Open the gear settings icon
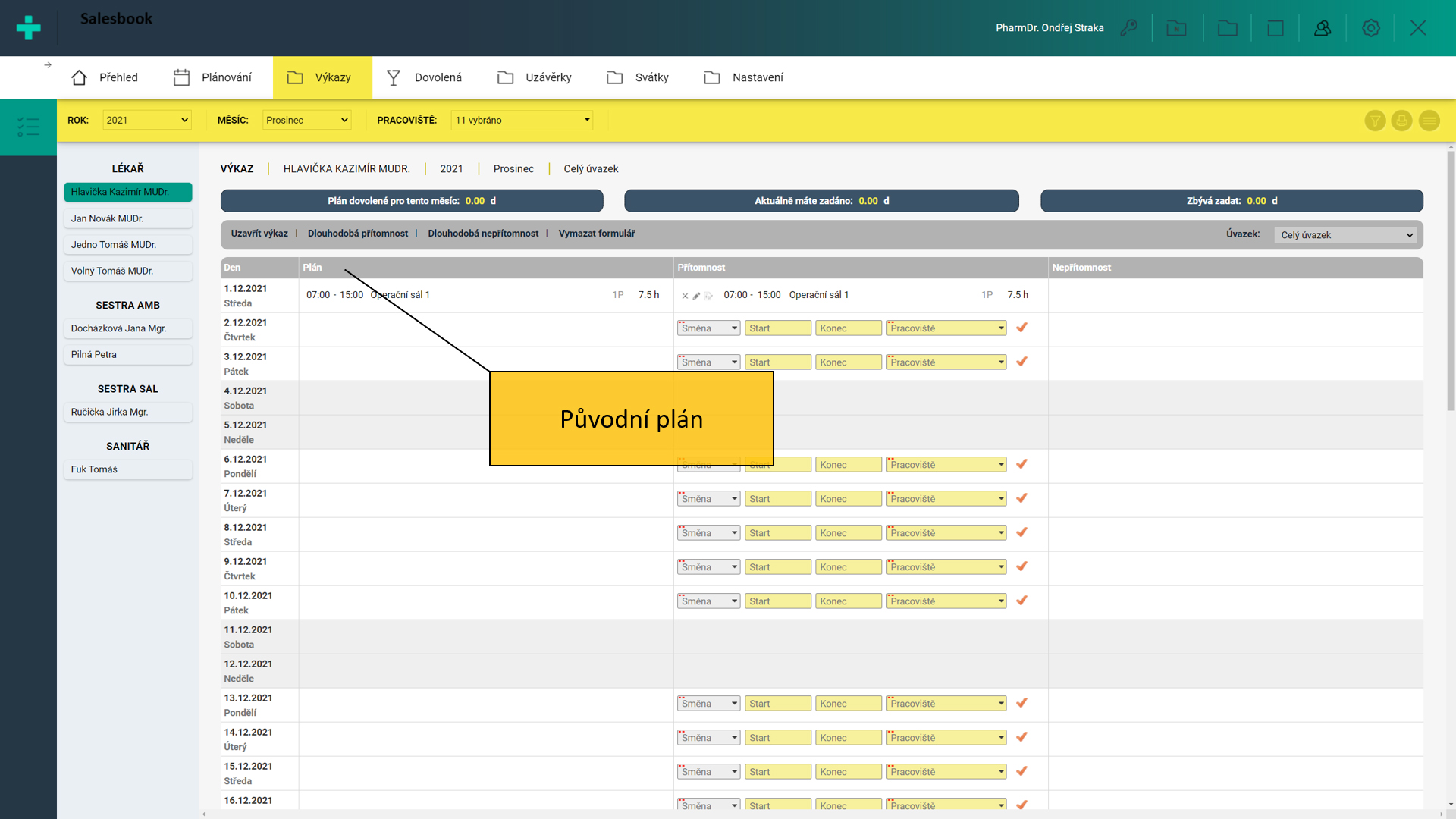 (x=1370, y=28)
